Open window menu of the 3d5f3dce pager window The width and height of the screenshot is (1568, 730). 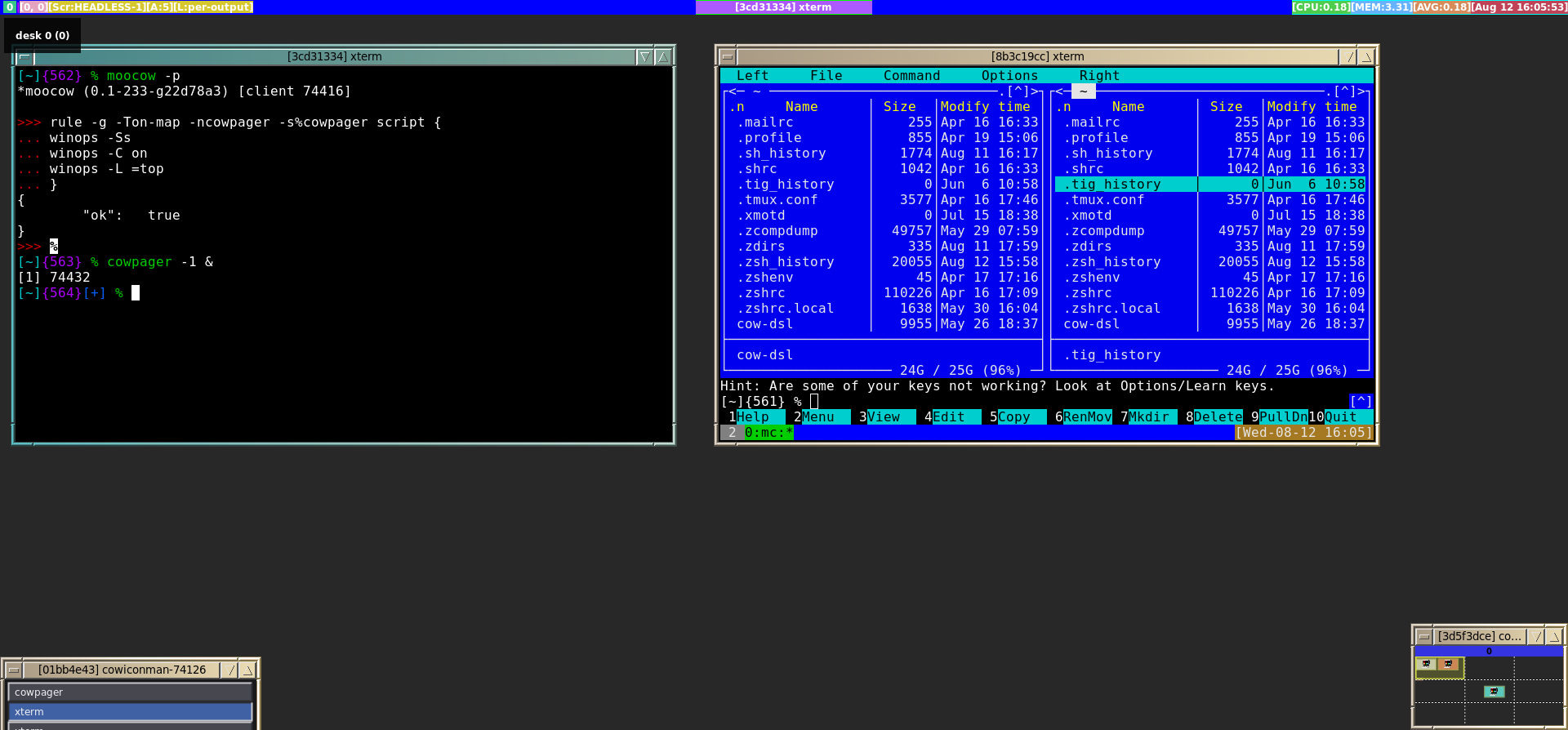[1424, 636]
